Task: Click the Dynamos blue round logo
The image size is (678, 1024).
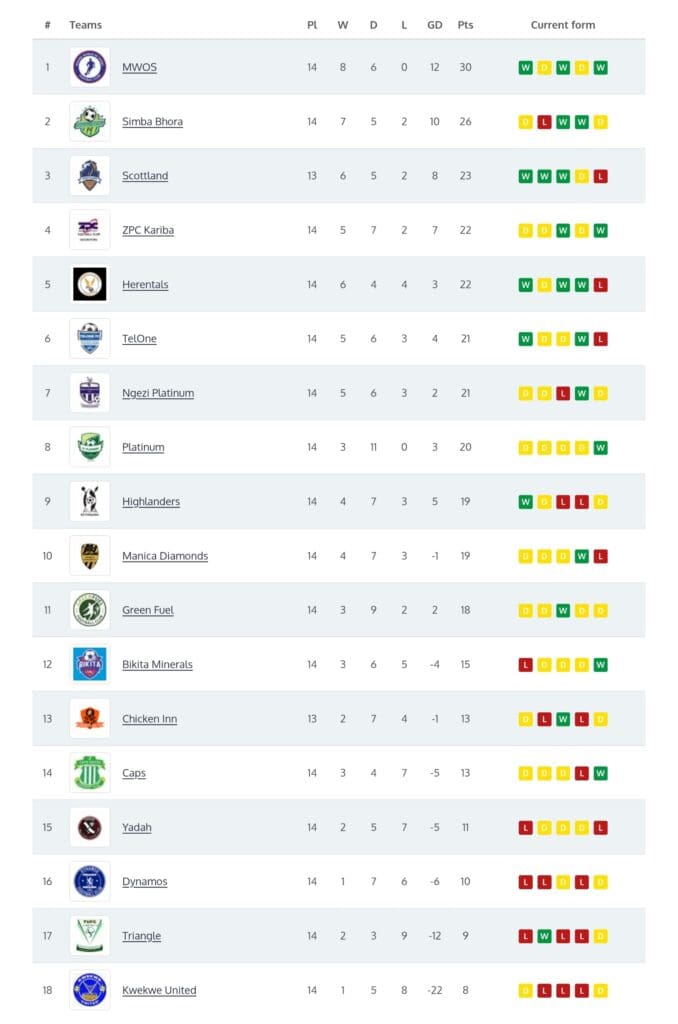Action: (x=89, y=882)
